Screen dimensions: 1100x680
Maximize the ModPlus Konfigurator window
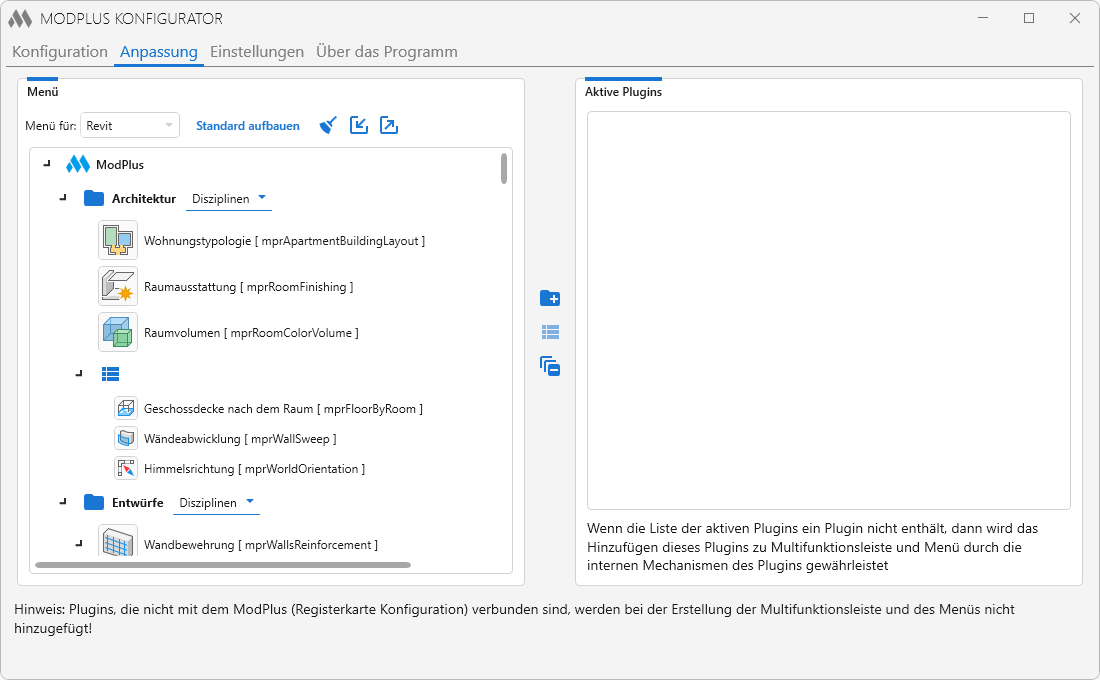[x=1029, y=18]
